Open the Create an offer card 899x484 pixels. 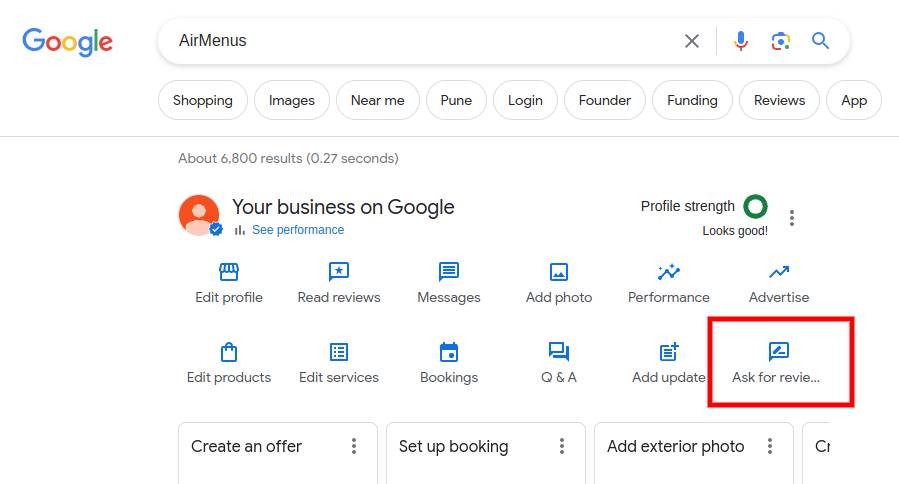(x=278, y=453)
